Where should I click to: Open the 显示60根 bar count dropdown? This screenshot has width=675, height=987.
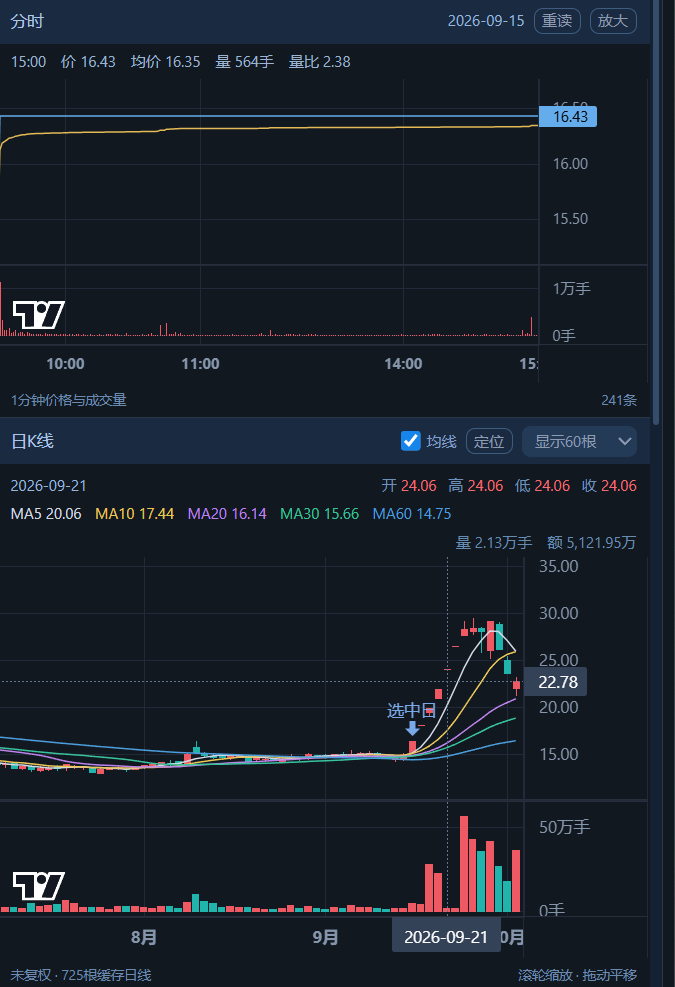(x=579, y=441)
